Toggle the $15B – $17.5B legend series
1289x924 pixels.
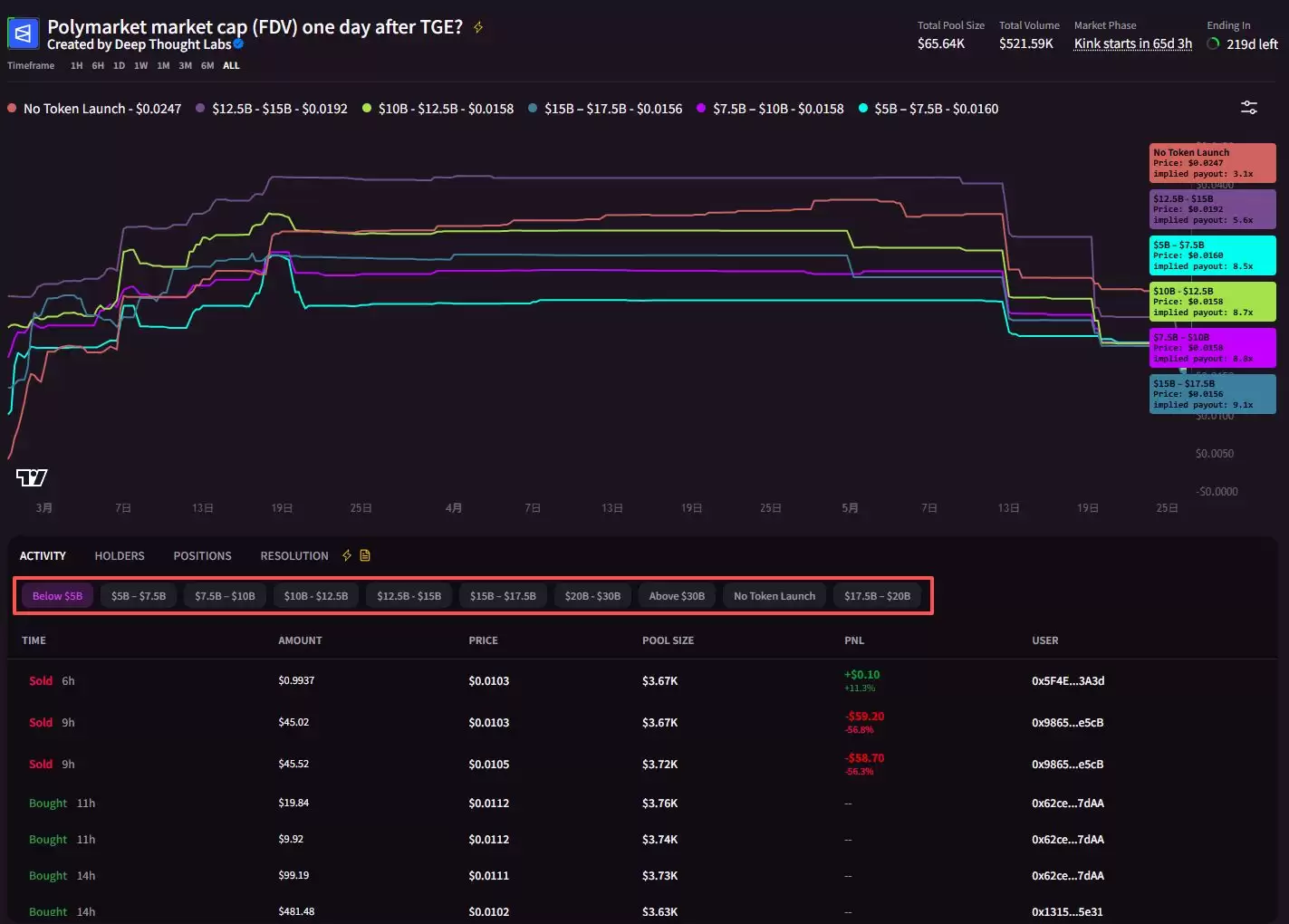tap(605, 109)
